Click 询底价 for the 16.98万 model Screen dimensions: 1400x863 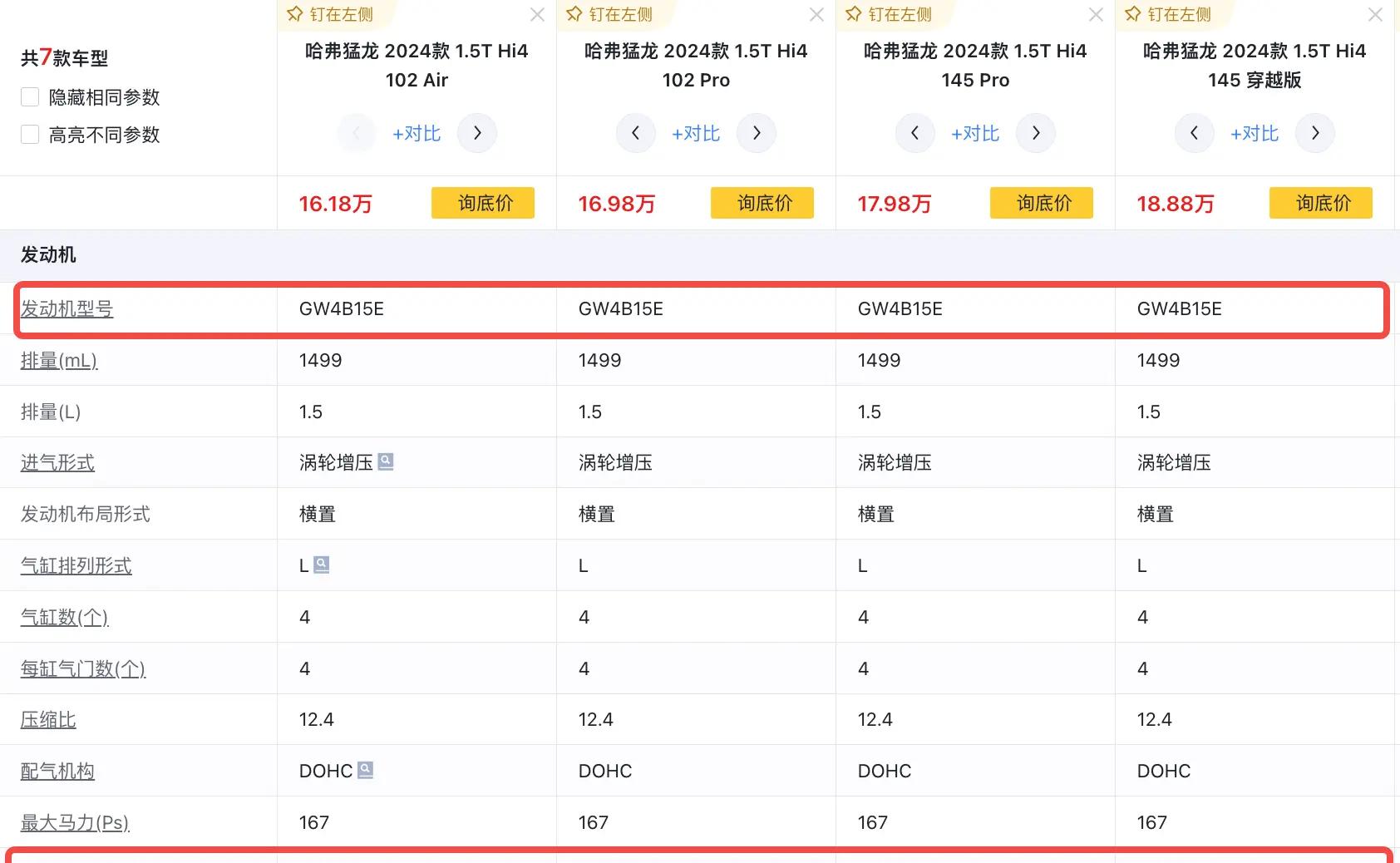(x=762, y=203)
